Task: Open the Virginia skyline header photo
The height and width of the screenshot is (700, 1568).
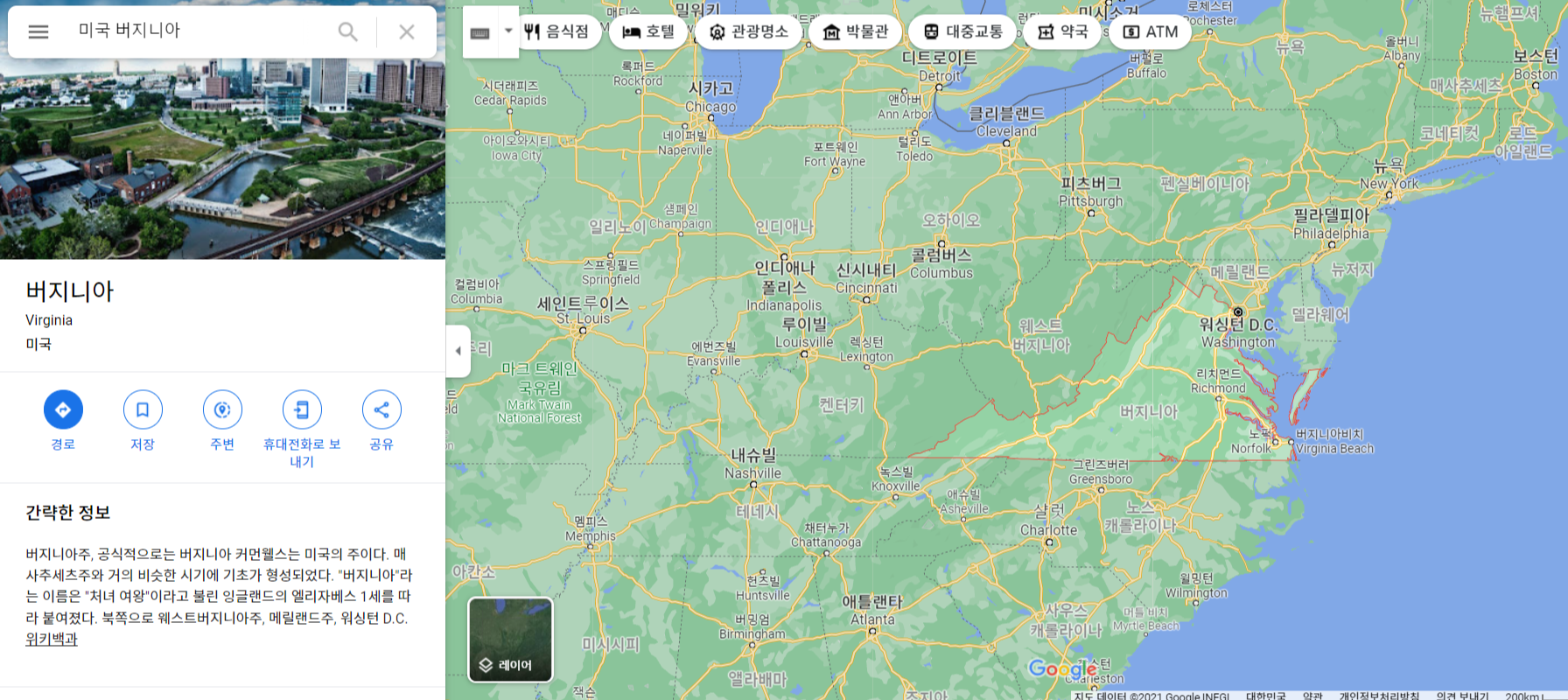Action: [x=222, y=158]
